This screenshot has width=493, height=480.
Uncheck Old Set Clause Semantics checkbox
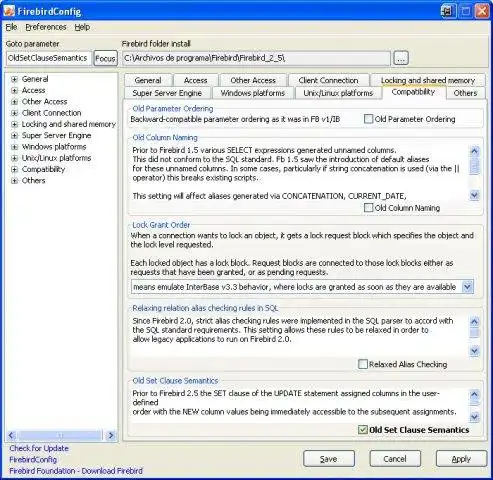pos(363,430)
